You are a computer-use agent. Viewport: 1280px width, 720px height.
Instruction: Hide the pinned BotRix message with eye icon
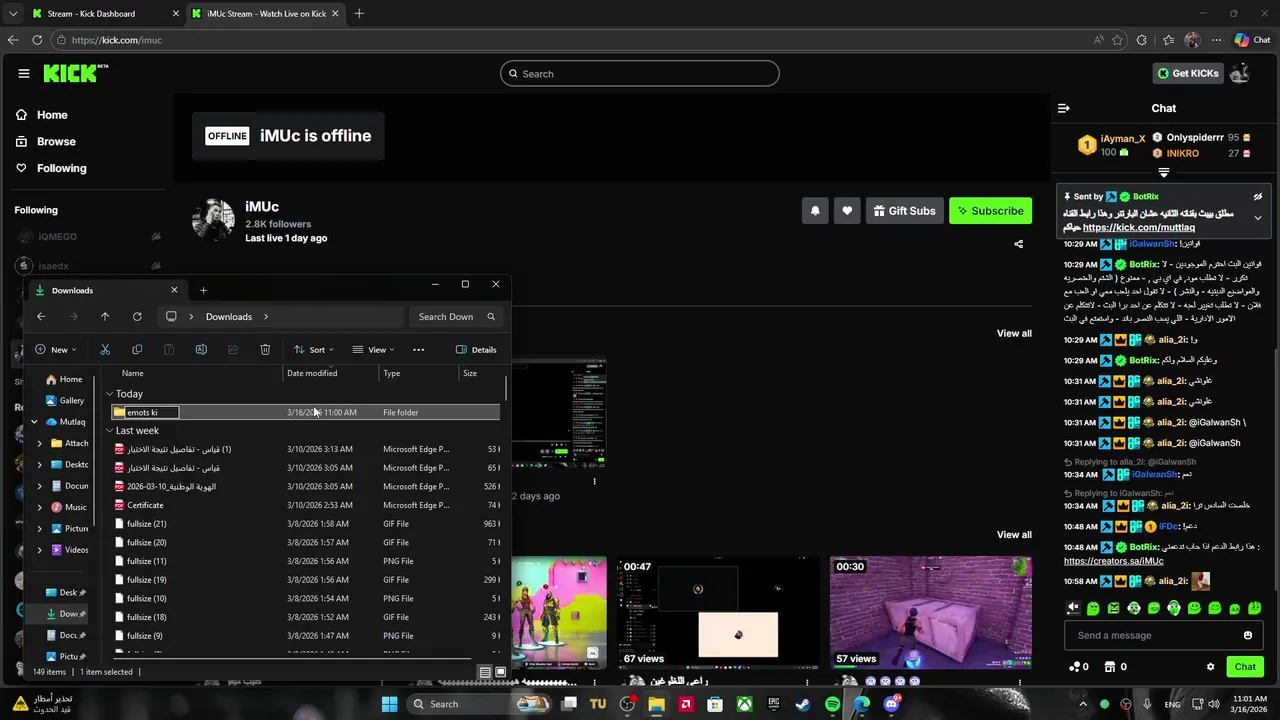click(x=1258, y=197)
